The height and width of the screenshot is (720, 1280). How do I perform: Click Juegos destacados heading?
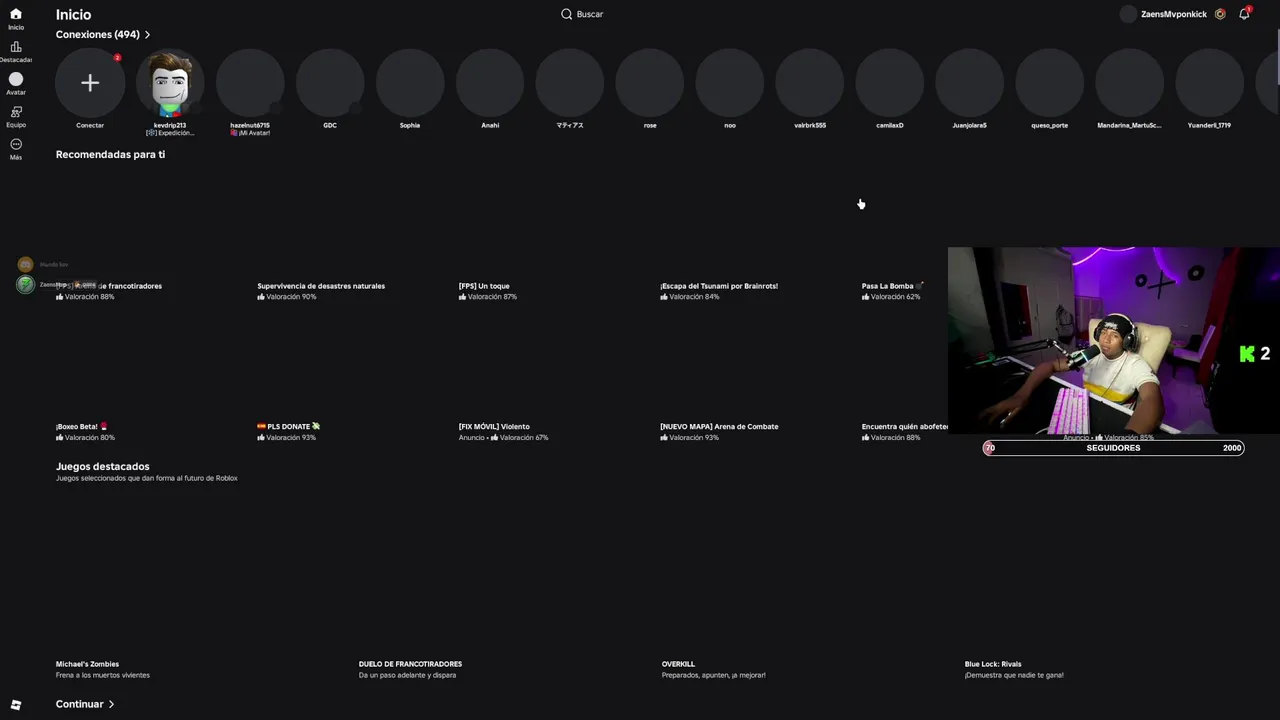[102, 467]
